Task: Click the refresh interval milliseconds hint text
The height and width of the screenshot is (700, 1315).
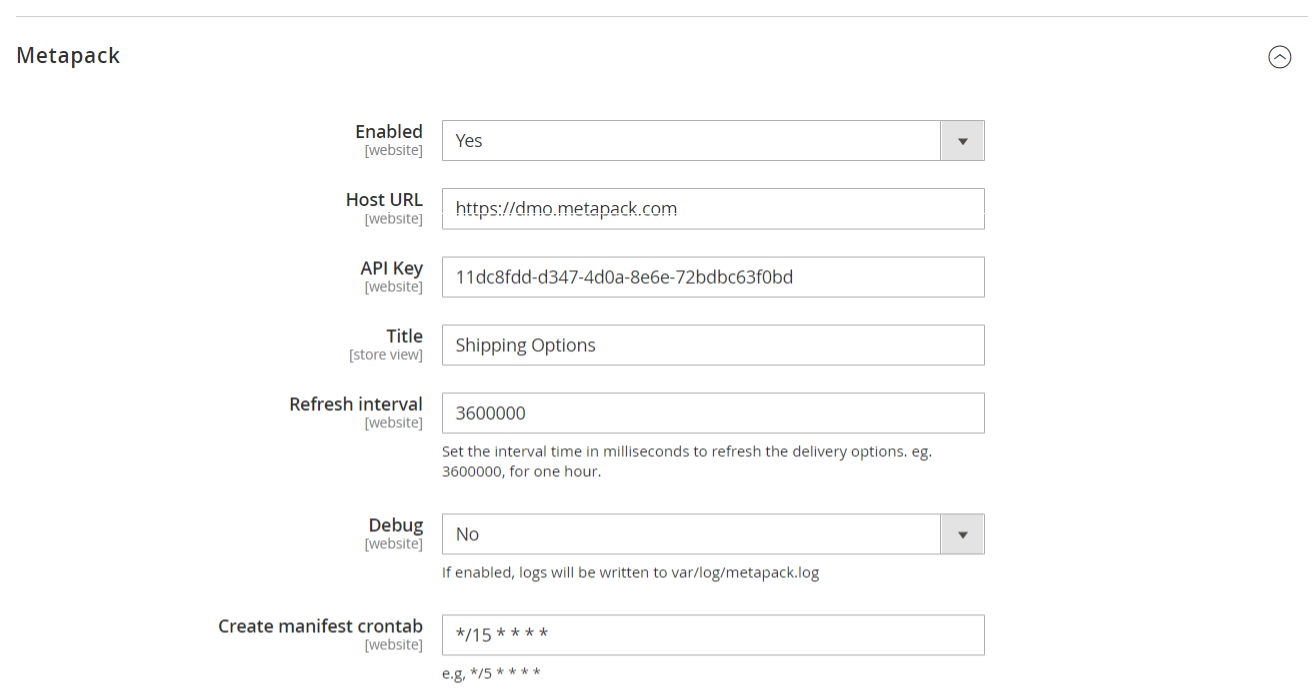Action: pos(687,461)
